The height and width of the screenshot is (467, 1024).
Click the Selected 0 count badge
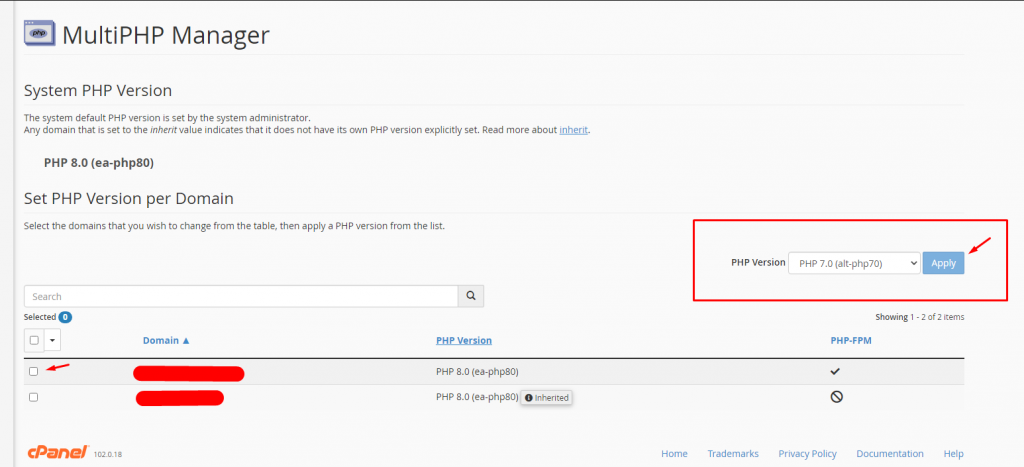click(65, 317)
